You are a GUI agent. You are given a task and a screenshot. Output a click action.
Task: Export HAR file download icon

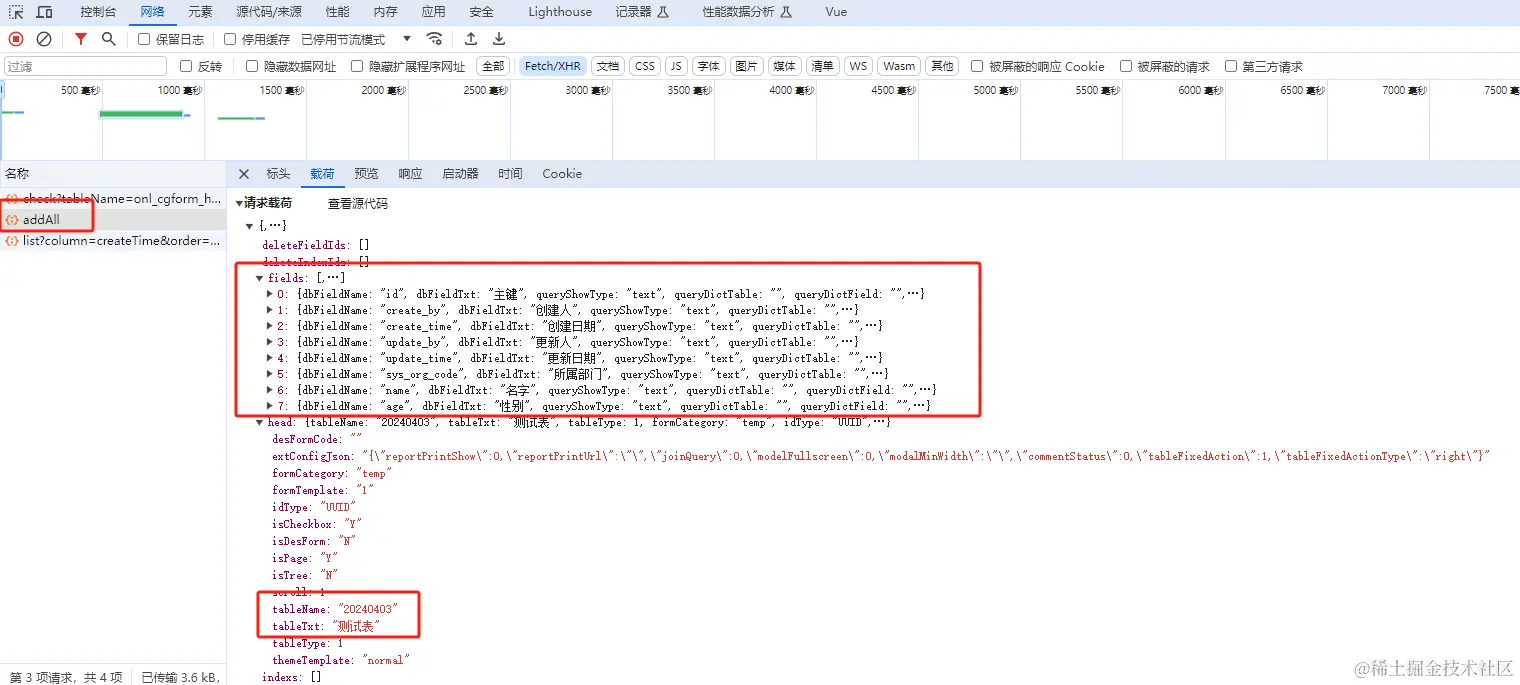[x=499, y=39]
